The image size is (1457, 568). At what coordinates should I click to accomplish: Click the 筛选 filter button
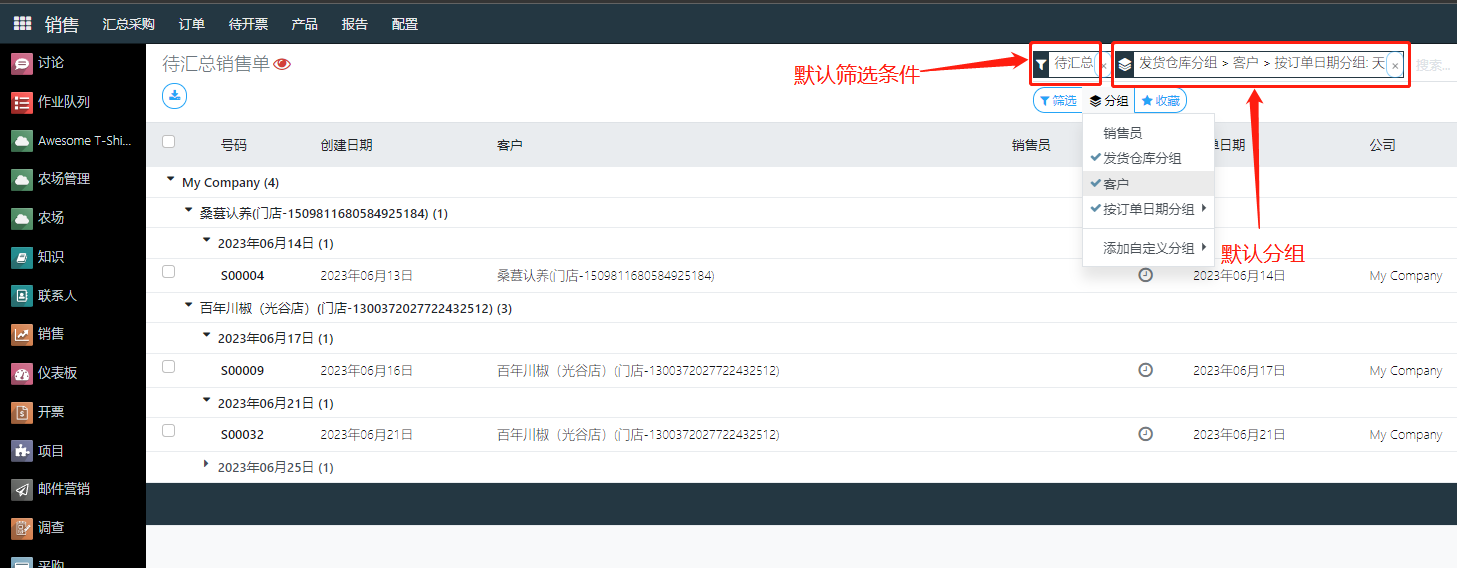1057,101
